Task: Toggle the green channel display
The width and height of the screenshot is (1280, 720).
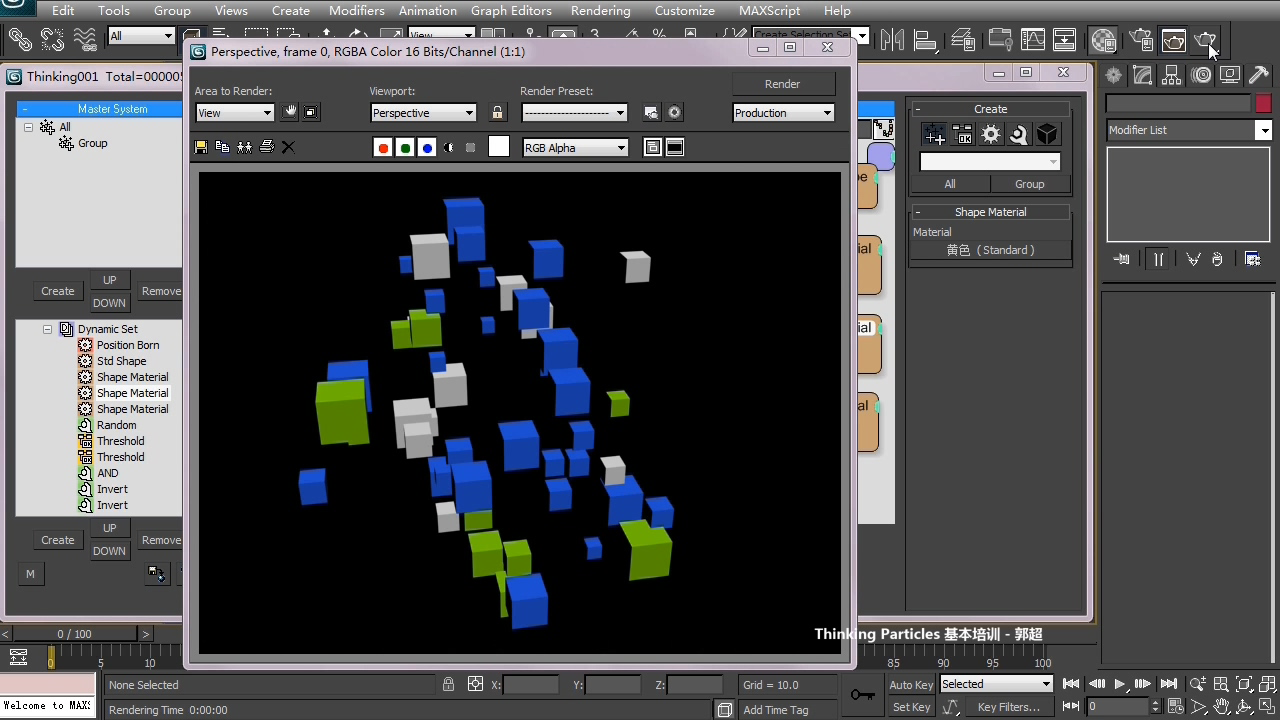Action: click(405, 148)
